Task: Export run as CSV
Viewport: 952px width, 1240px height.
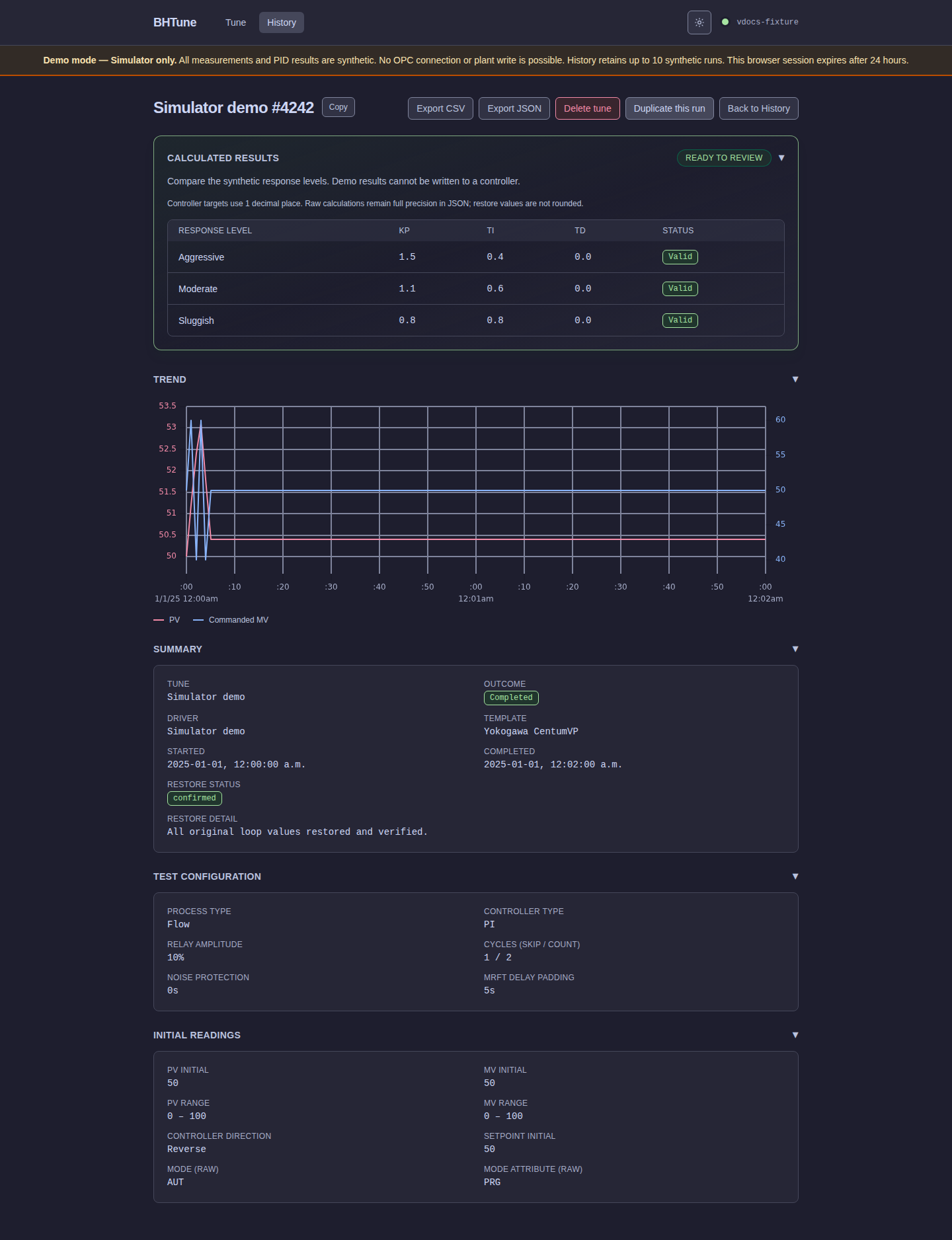Action: coord(440,108)
